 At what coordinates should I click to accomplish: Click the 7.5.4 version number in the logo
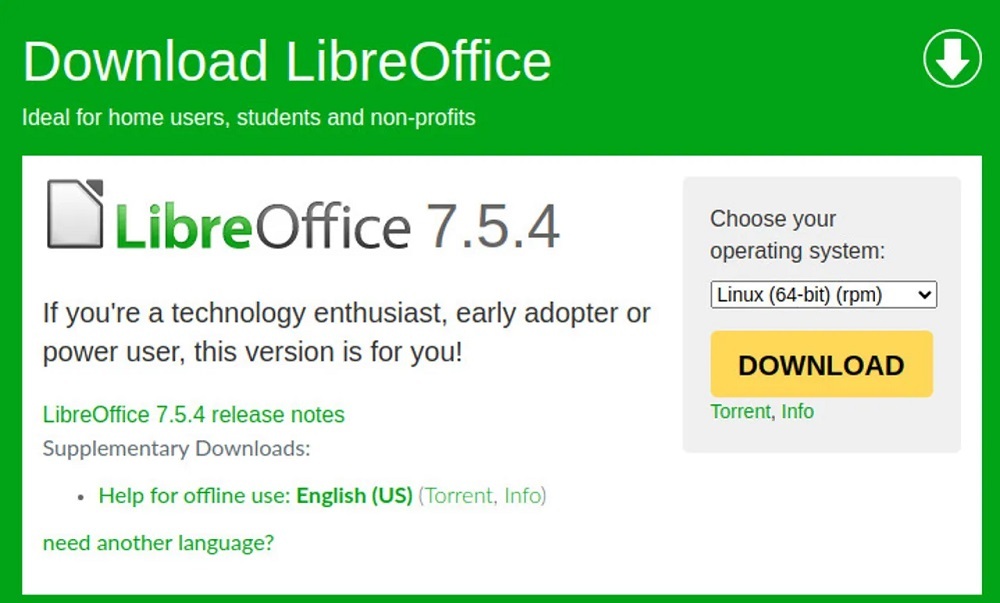click(493, 224)
